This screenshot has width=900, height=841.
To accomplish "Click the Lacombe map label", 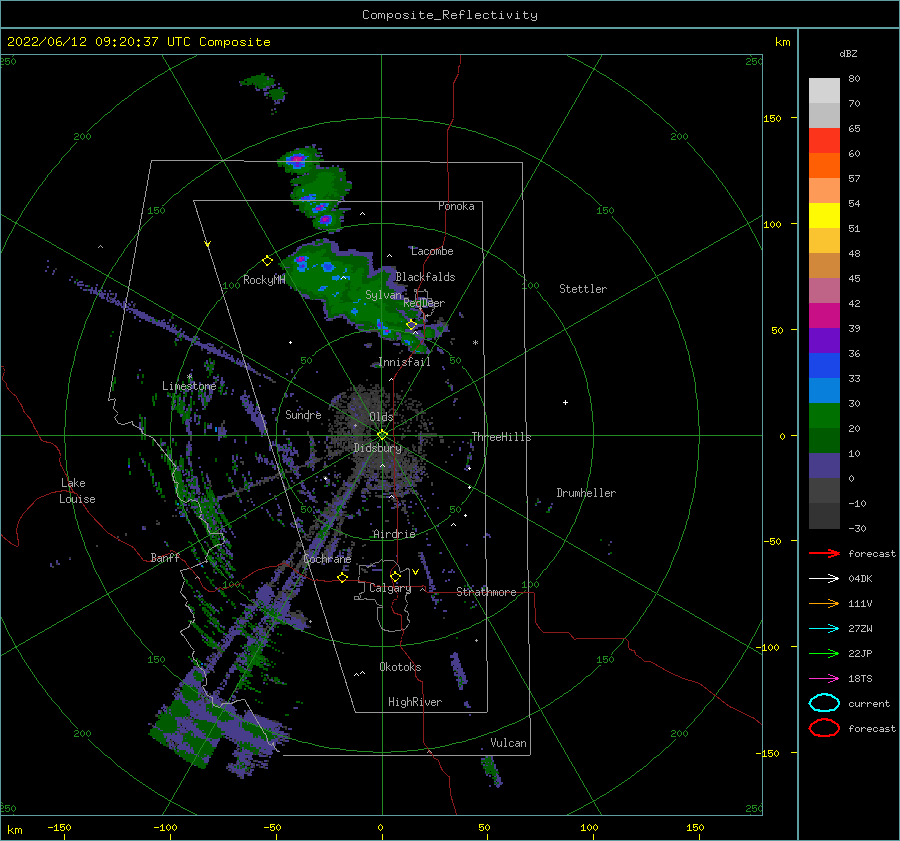I will tap(432, 251).
